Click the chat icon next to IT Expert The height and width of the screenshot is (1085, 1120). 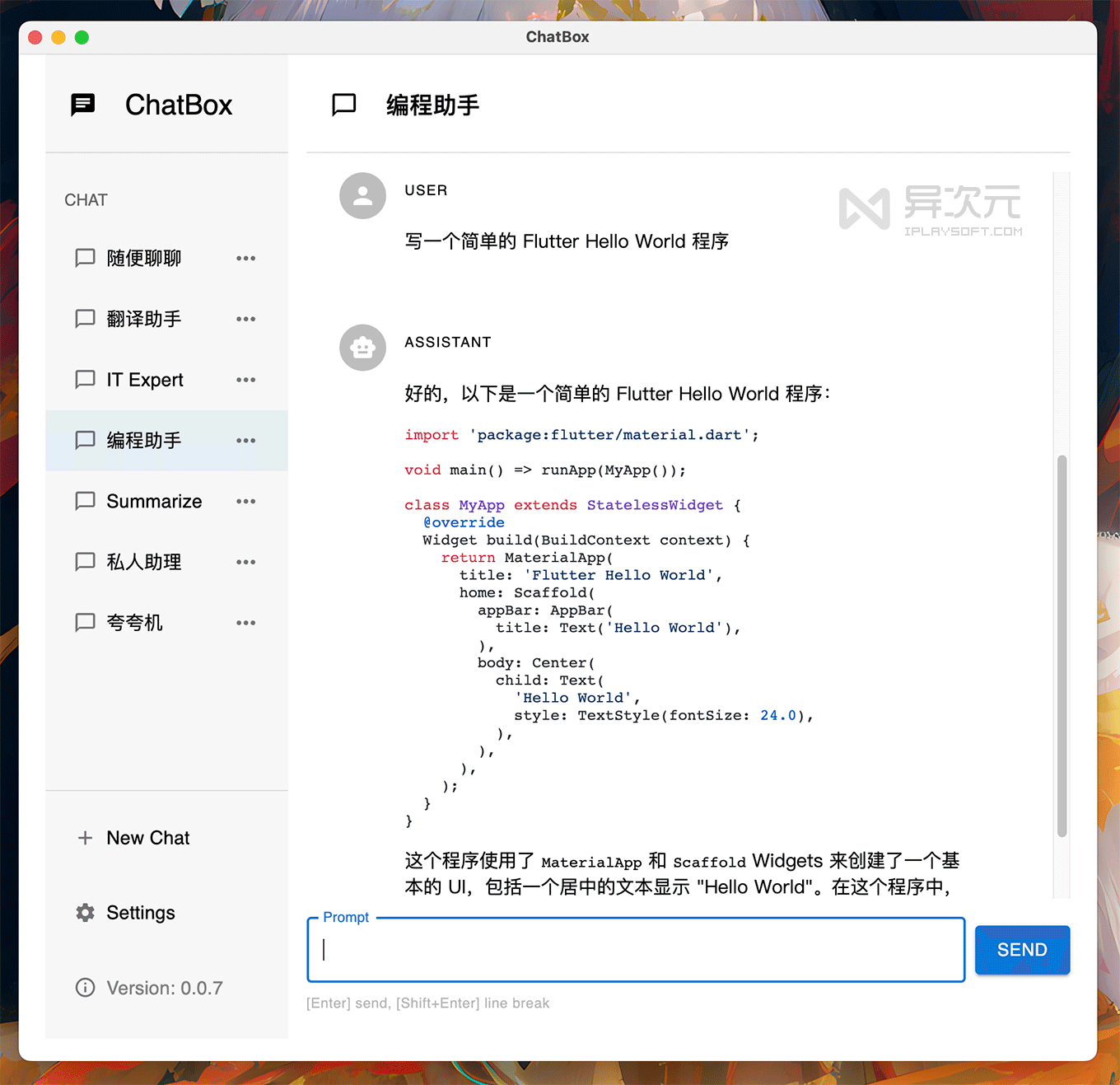click(x=85, y=380)
